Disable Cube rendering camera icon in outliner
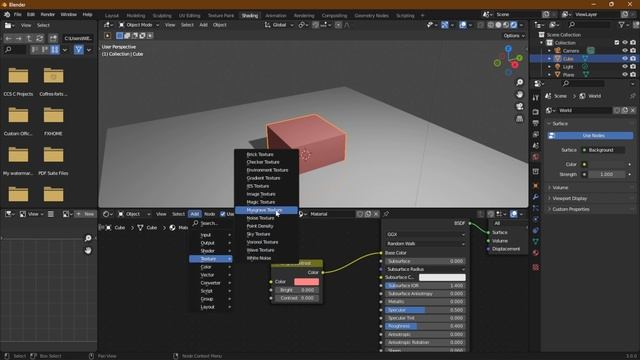The height and width of the screenshot is (360, 640). pos(633,59)
